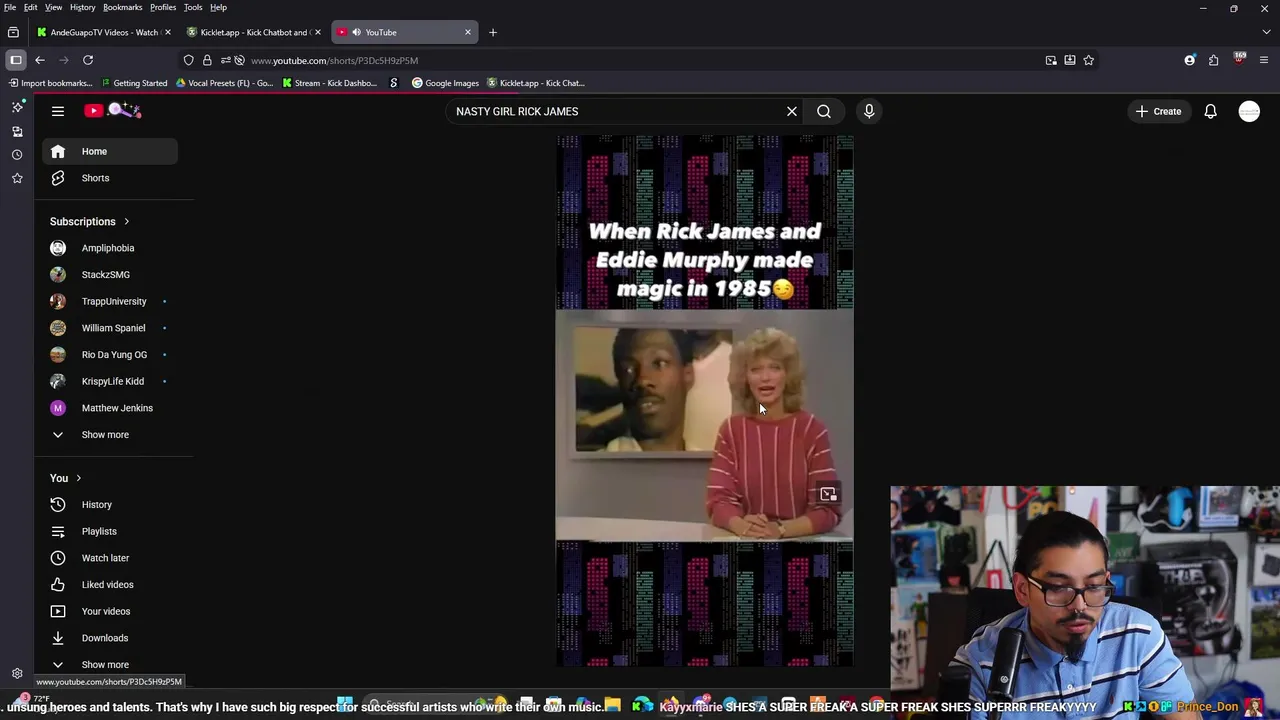The height and width of the screenshot is (720, 1280).
Task: Bookmark this page with the star
Action: (x=1088, y=60)
